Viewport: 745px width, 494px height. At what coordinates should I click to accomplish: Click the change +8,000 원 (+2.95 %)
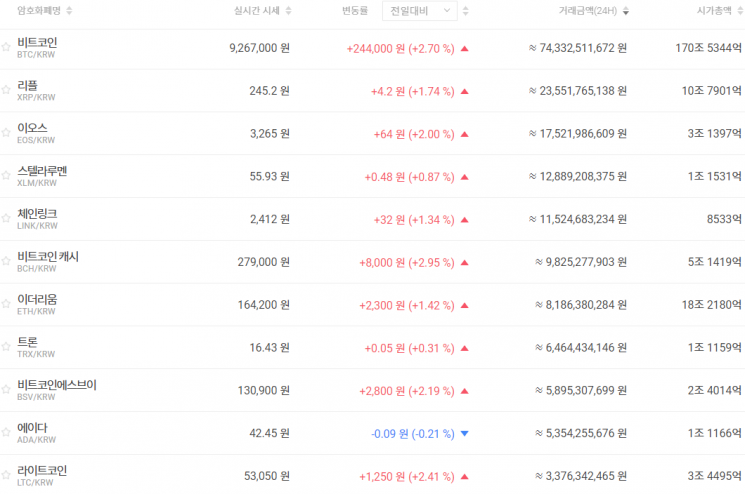(407, 262)
